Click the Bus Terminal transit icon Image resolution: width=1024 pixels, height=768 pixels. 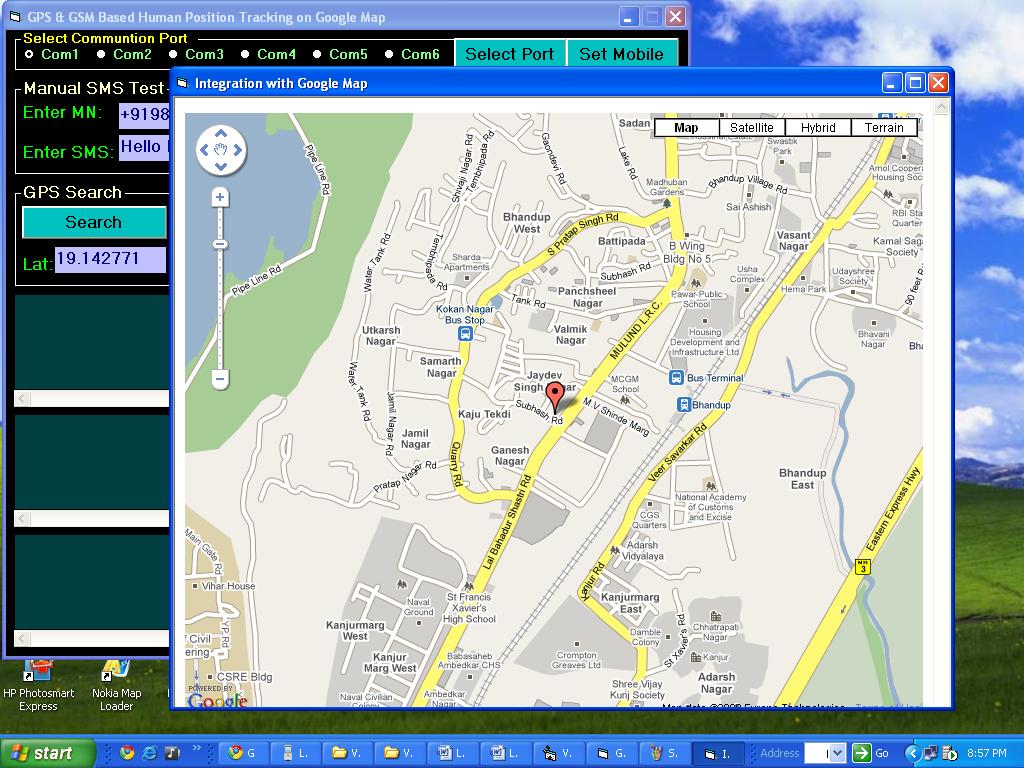pyautogui.click(x=676, y=377)
